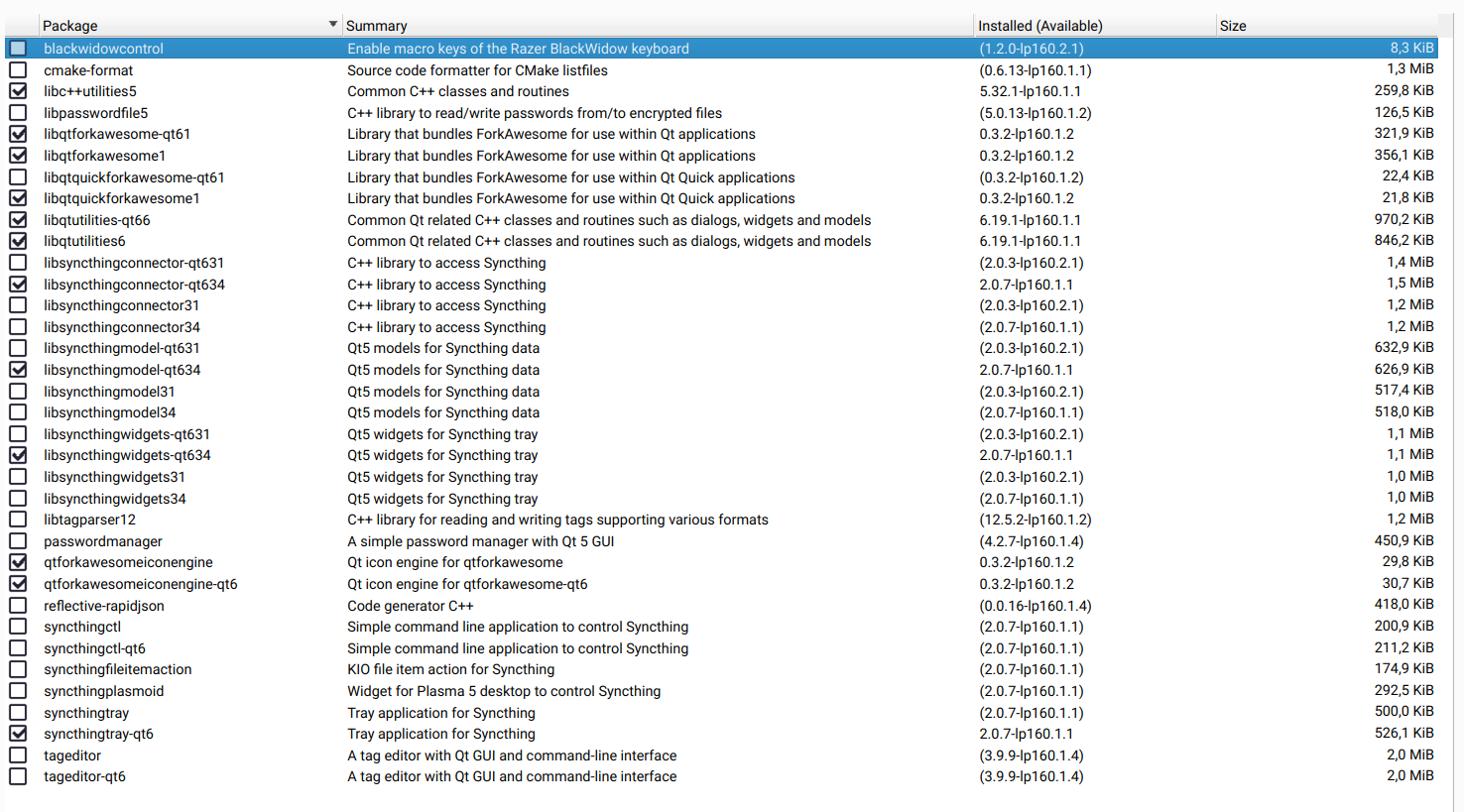Enable the syncthingplasmoid package checkbox

18,691
